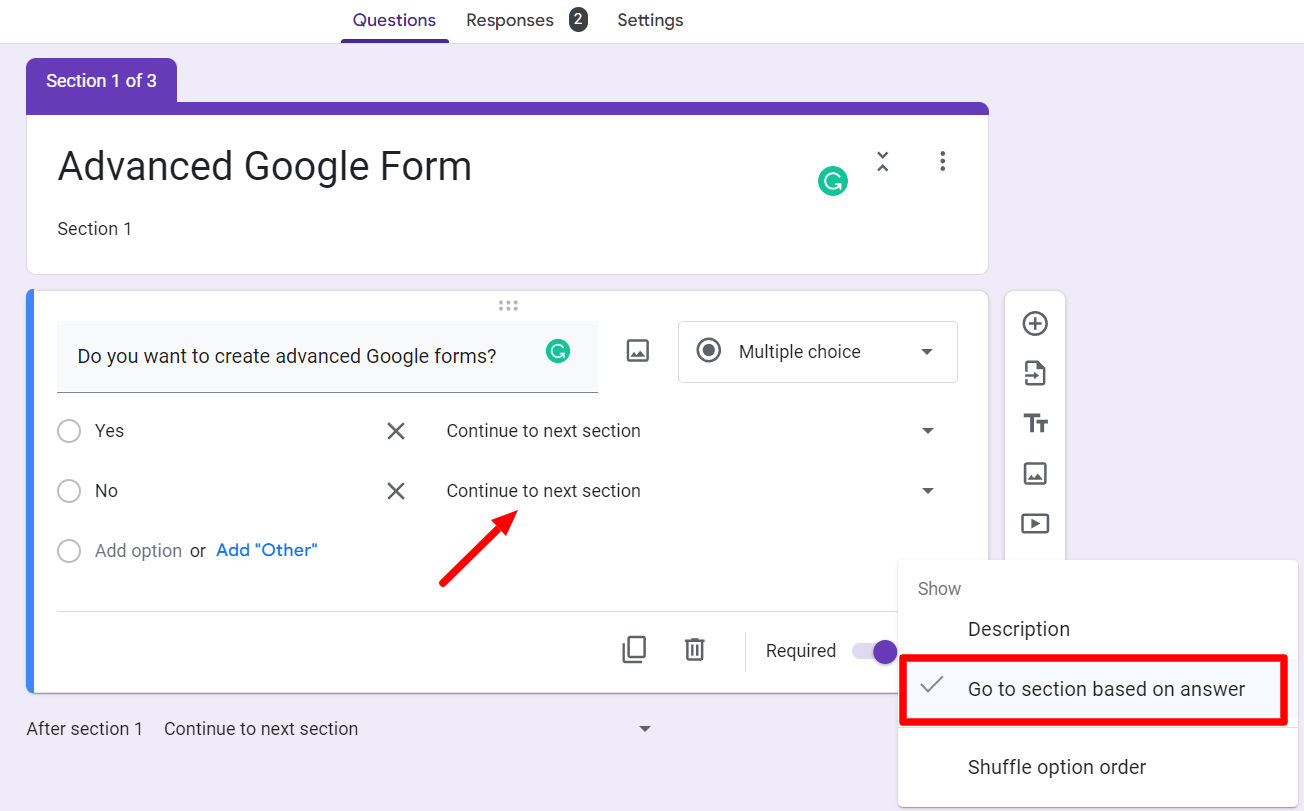Click the Grammarly icon in the question field
This screenshot has height=811, width=1304.
pyautogui.click(x=558, y=351)
